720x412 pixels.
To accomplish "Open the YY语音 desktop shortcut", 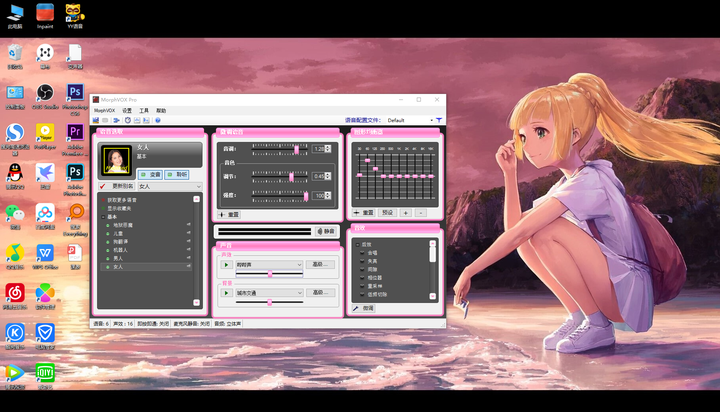I will [x=75, y=16].
